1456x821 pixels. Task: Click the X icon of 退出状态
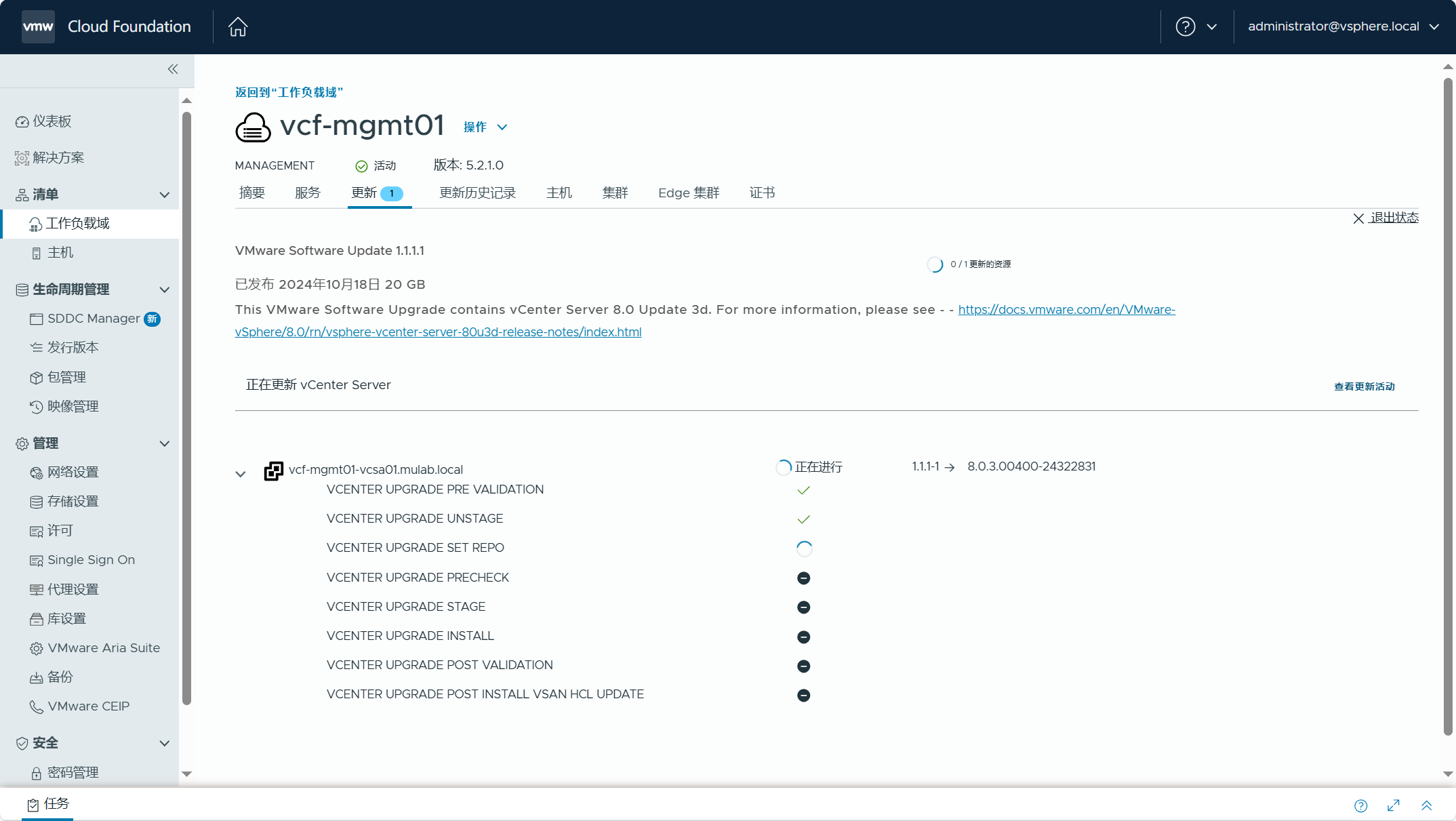pos(1358,218)
